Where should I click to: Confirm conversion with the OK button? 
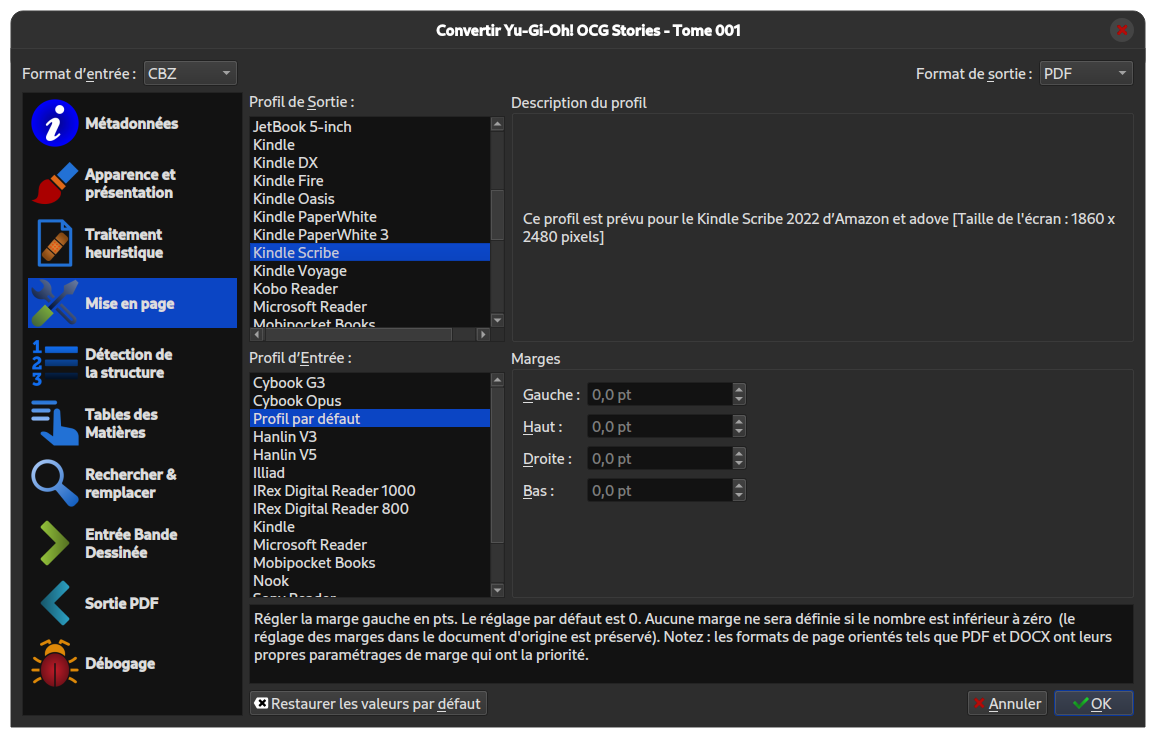coord(1093,703)
